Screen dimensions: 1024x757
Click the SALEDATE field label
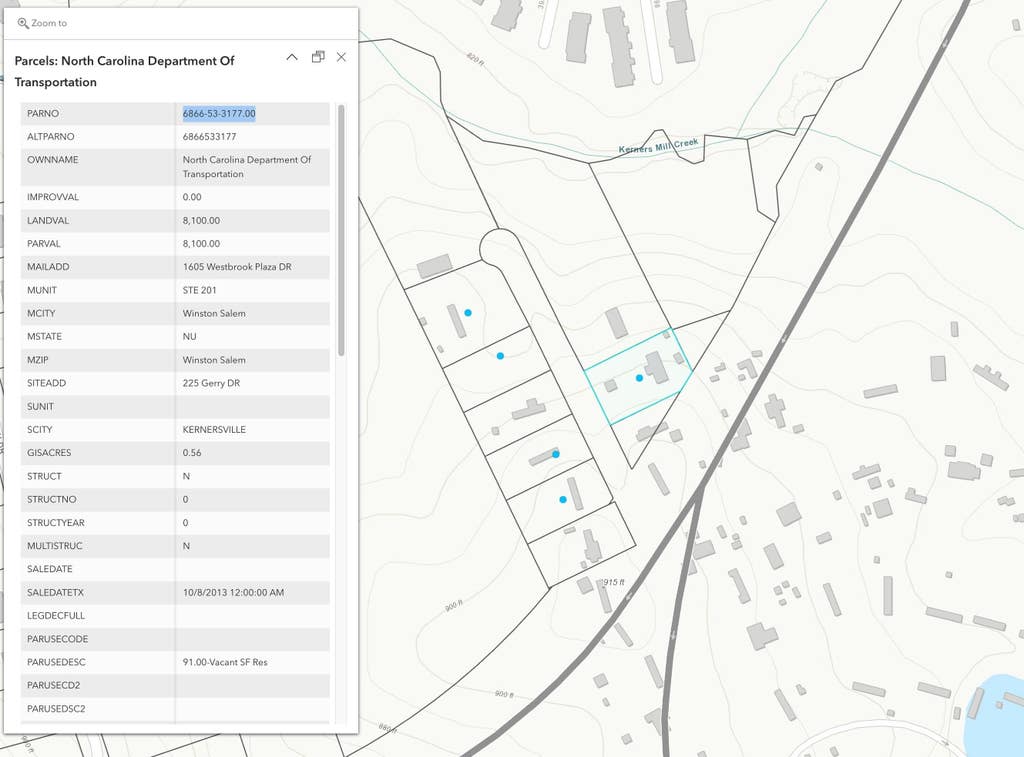(x=50, y=569)
